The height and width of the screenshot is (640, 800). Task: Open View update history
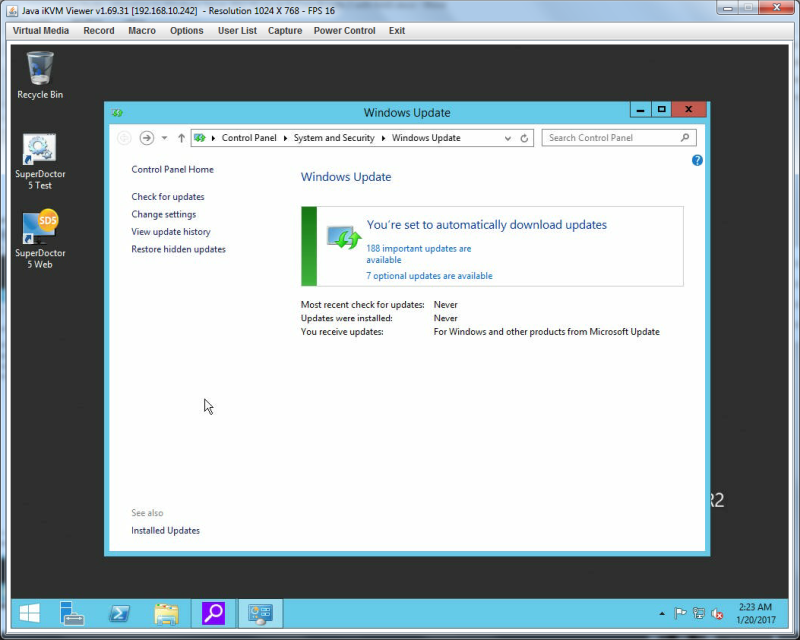[171, 232]
